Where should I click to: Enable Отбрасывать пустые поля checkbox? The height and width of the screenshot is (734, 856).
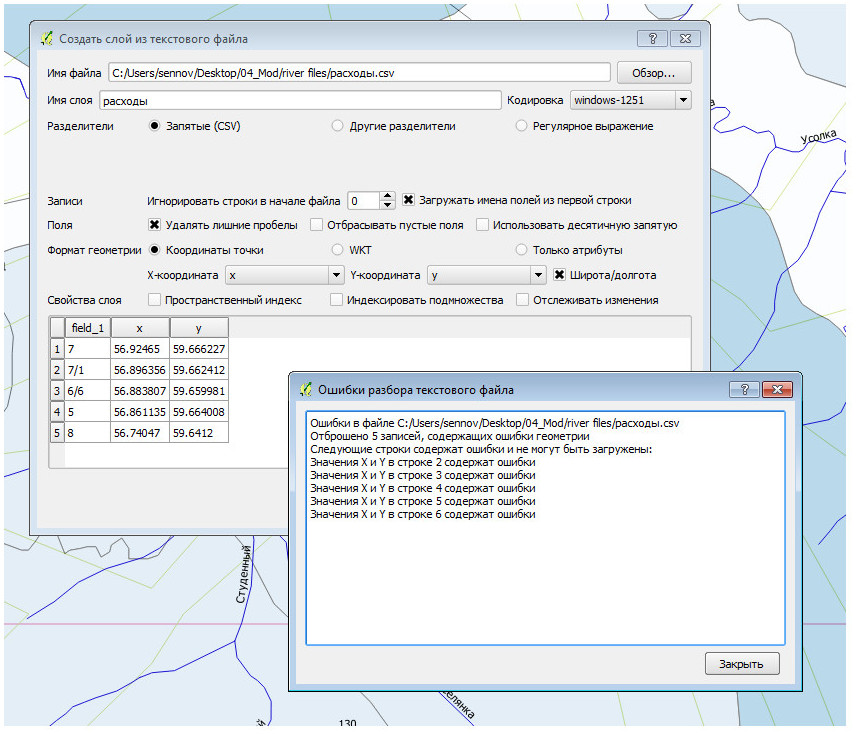(317, 225)
